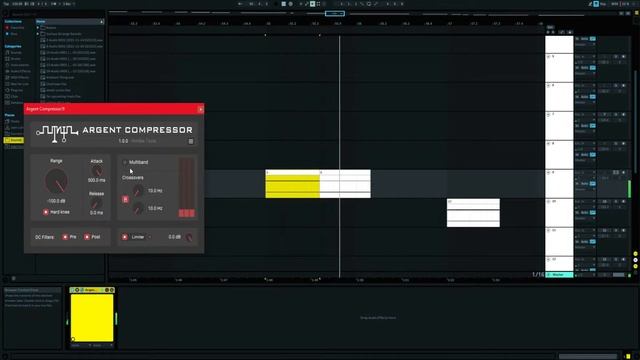Open Master output dropdown on track 8

coord(585,160)
